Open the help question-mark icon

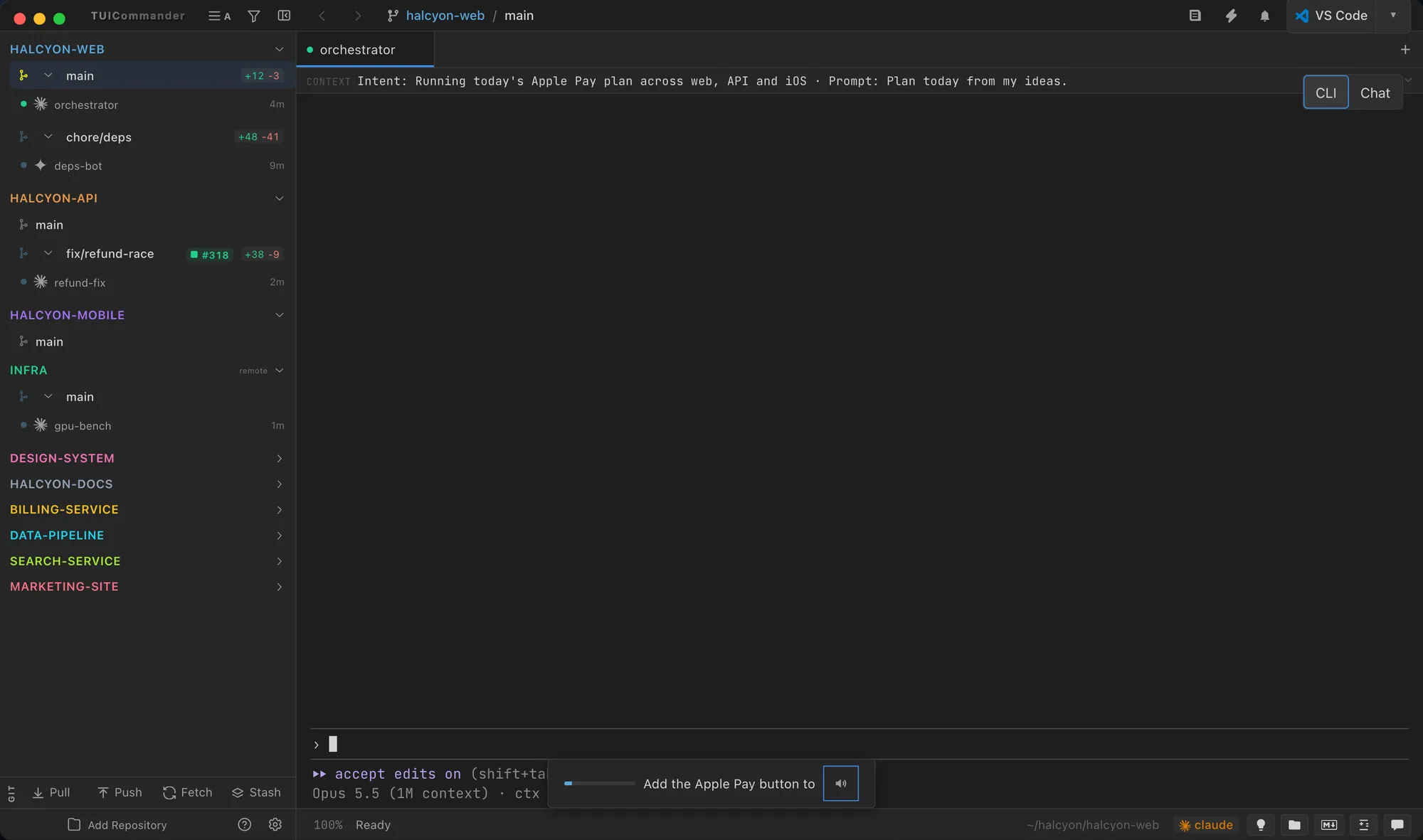click(x=244, y=824)
